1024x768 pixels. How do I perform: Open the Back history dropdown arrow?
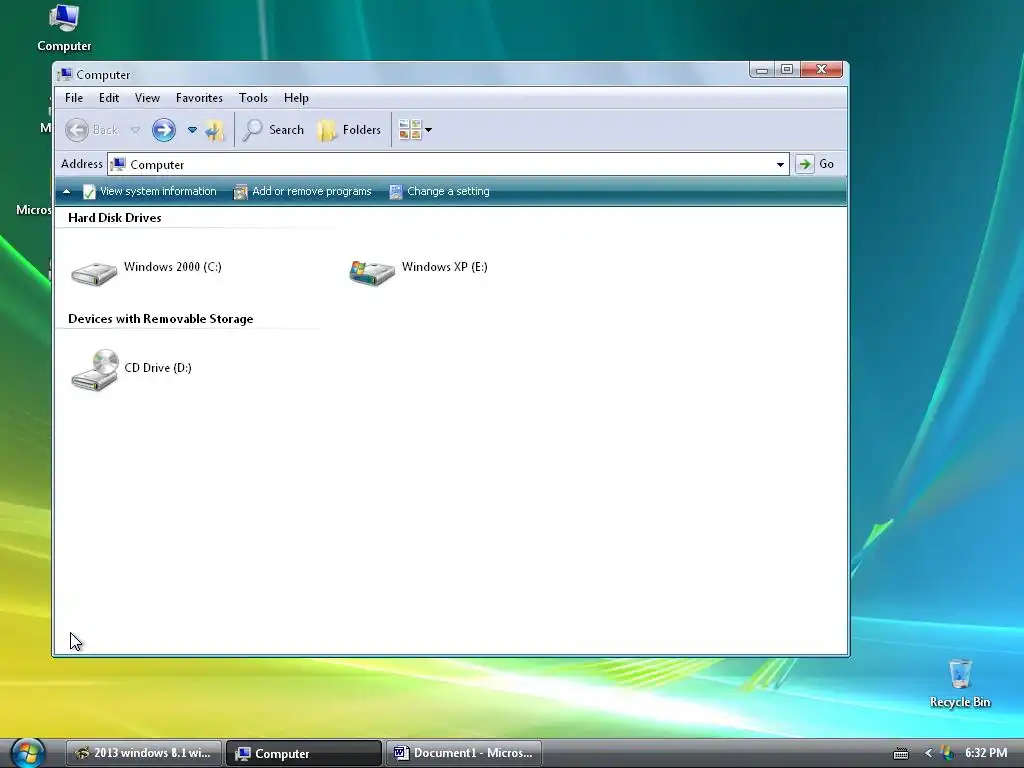[x=135, y=130]
